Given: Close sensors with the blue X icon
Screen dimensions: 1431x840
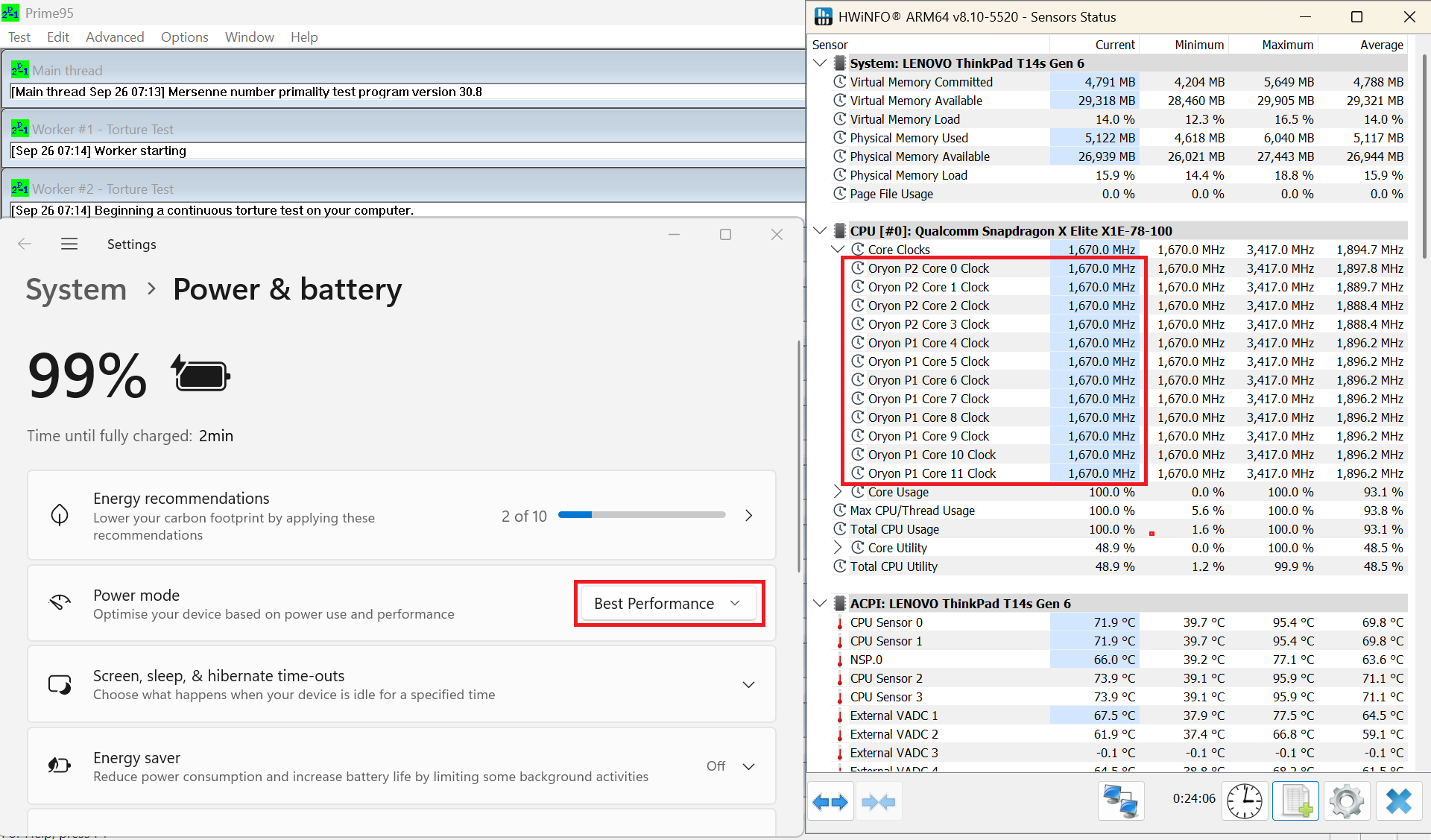Looking at the screenshot, I should pos(1398,802).
